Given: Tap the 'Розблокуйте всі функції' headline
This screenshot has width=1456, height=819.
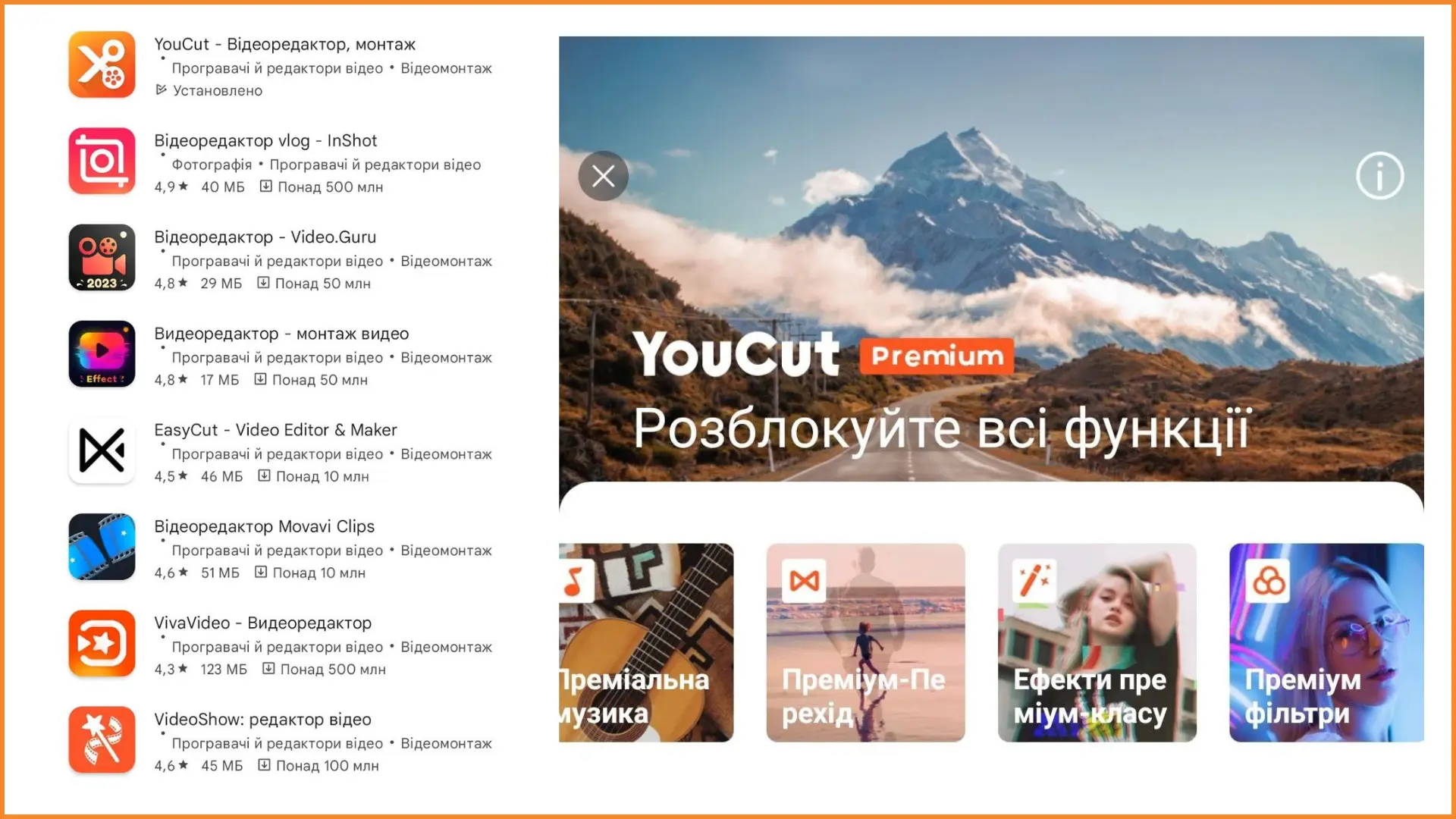Looking at the screenshot, I should click(941, 429).
